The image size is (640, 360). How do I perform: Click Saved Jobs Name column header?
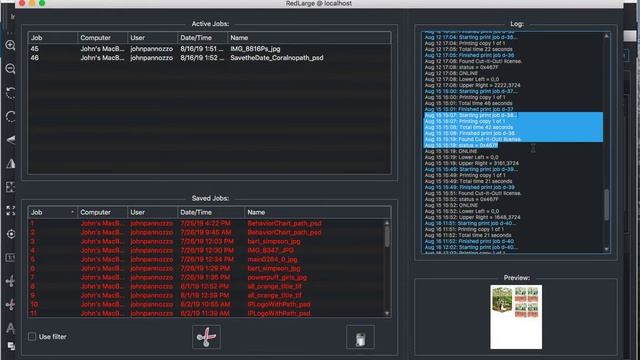[x=318, y=212]
